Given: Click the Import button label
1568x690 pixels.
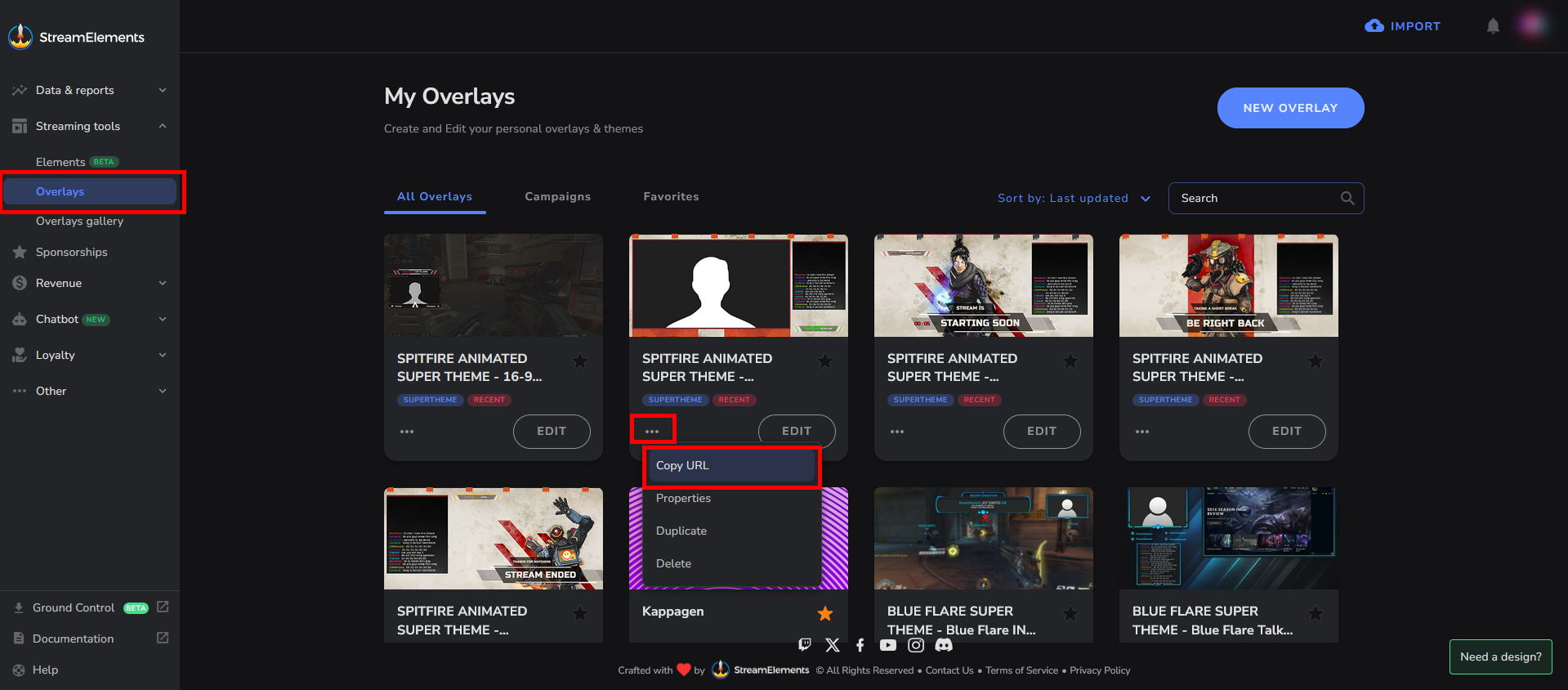Looking at the screenshot, I should tap(1415, 26).
